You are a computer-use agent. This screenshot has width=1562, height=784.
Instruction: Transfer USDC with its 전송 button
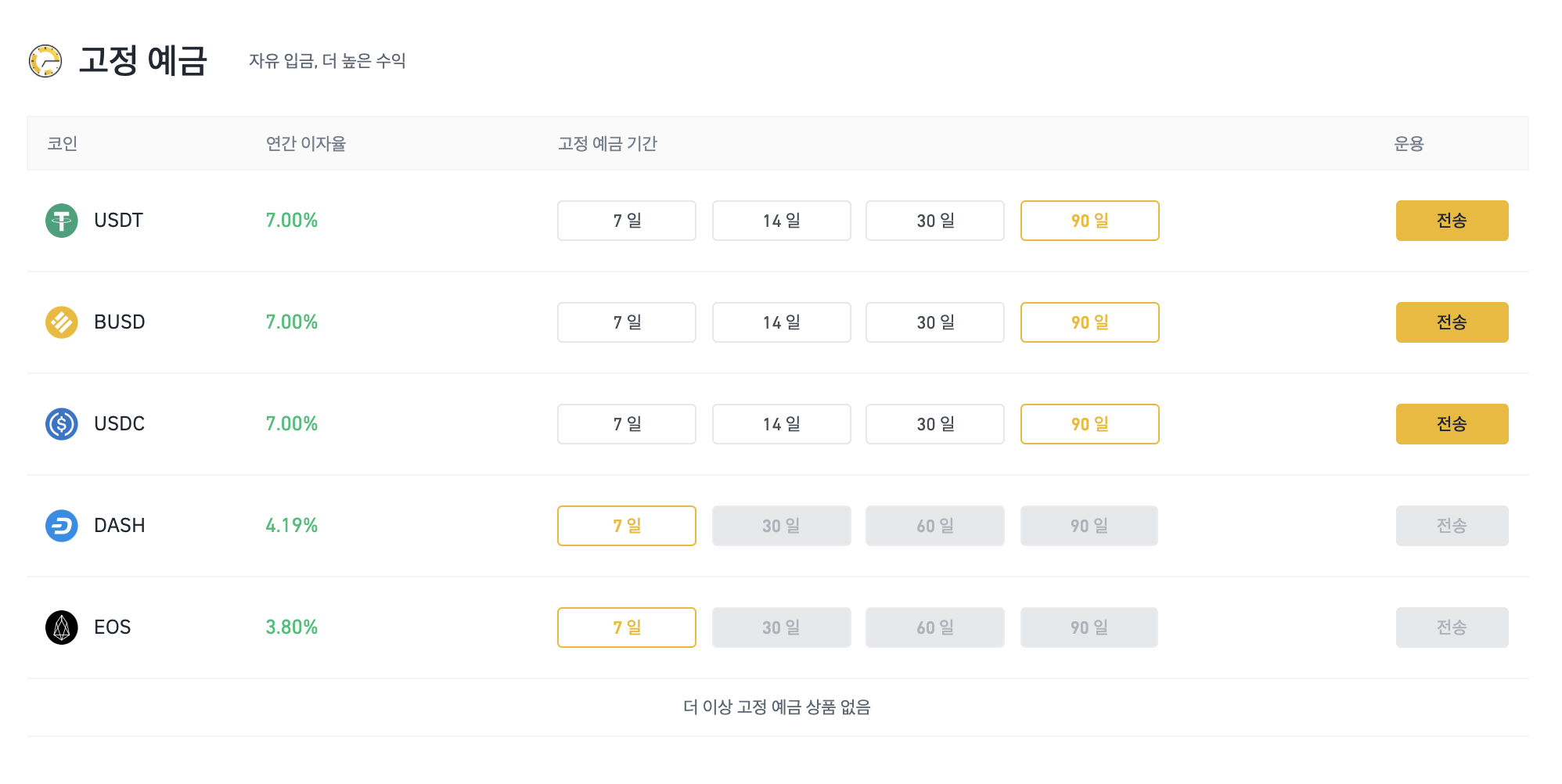click(1452, 424)
